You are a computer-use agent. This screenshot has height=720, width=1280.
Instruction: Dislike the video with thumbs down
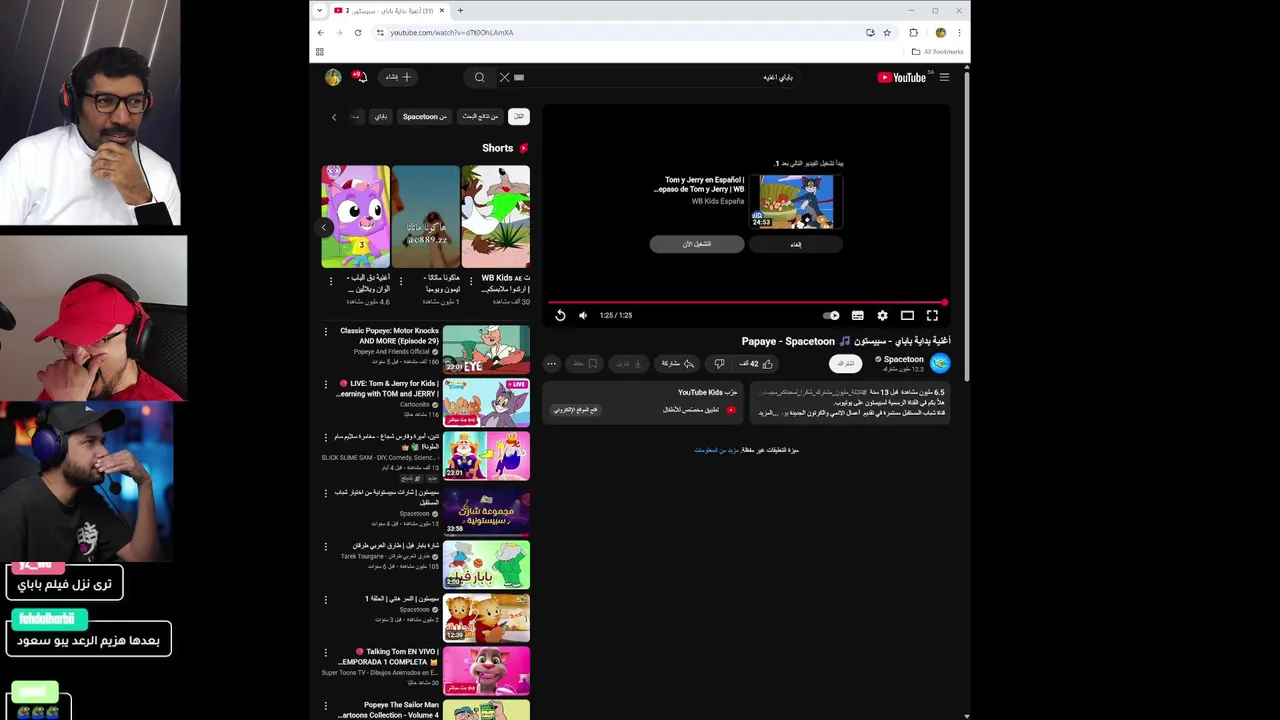[x=719, y=364]
